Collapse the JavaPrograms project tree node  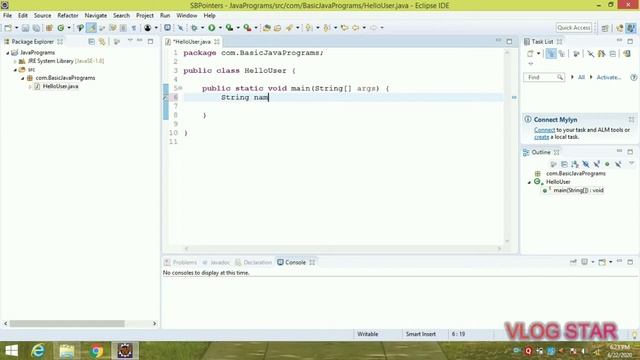[7, 53]
